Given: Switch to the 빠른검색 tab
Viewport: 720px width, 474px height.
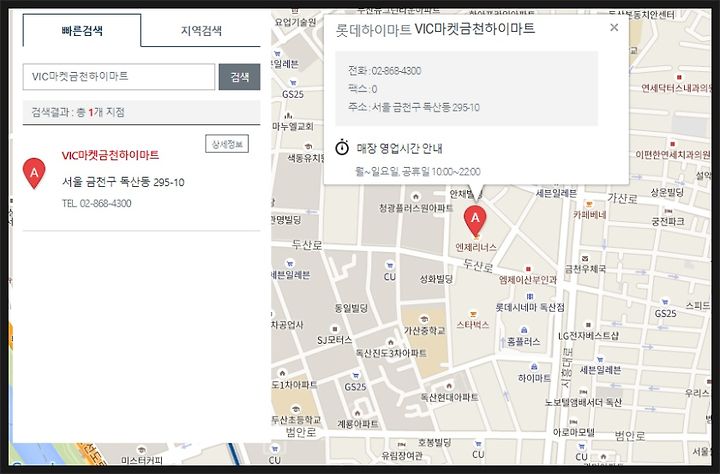Looking at the screenshot, I should [x=82, y=31].
